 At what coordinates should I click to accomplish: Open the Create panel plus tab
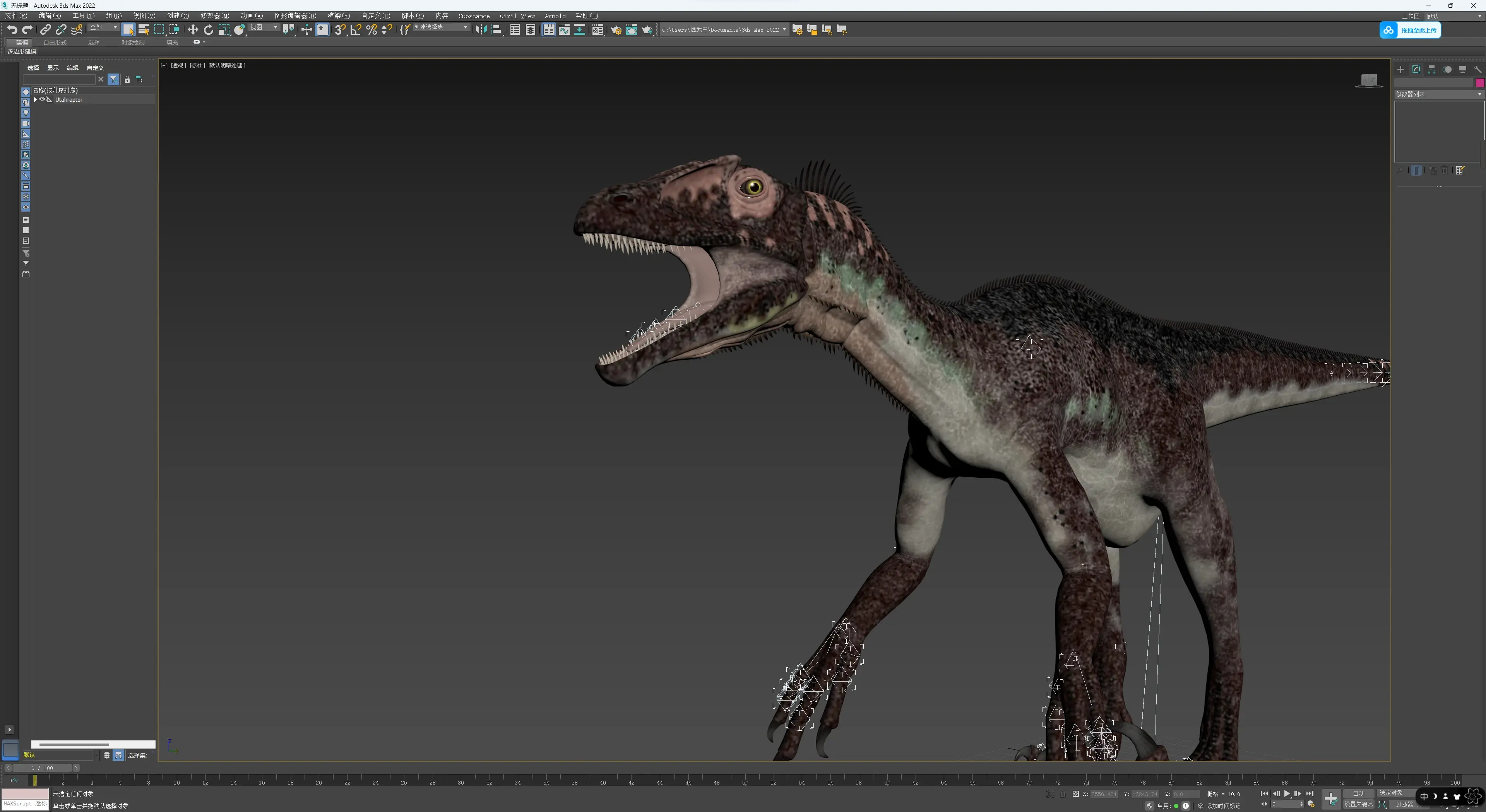point(1400,69)
